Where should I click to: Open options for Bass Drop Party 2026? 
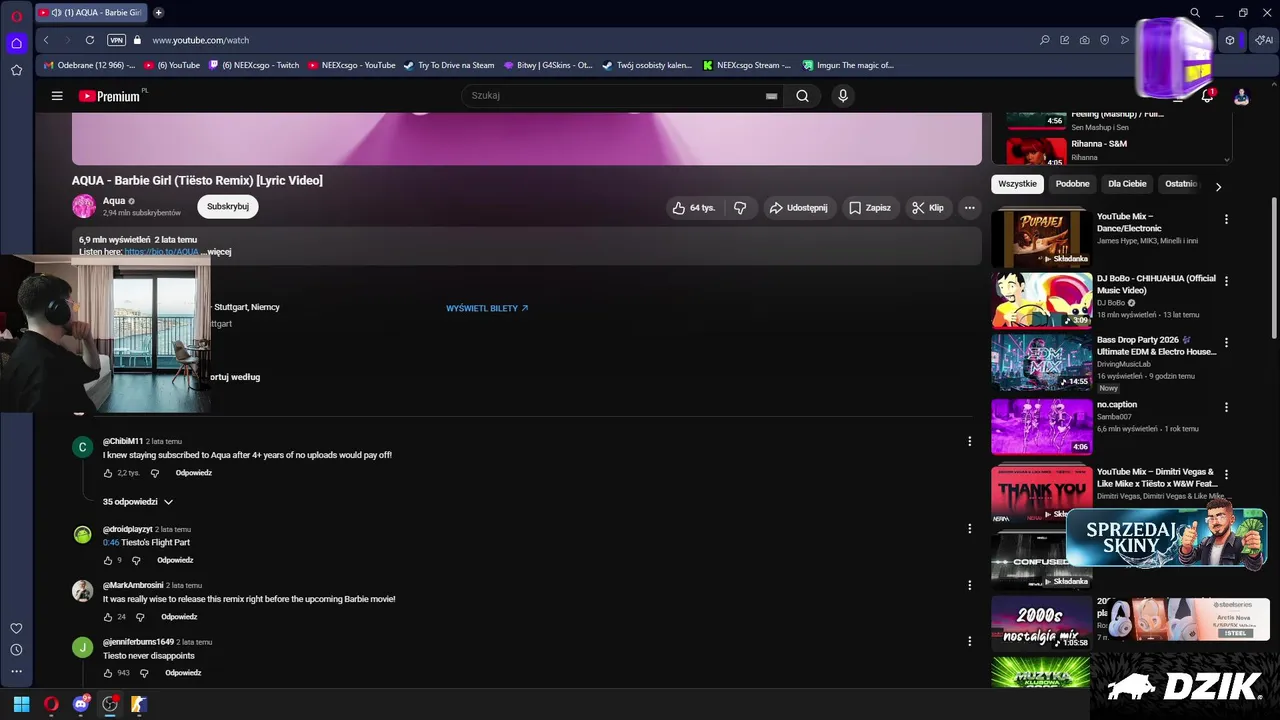click(1226, 343)
